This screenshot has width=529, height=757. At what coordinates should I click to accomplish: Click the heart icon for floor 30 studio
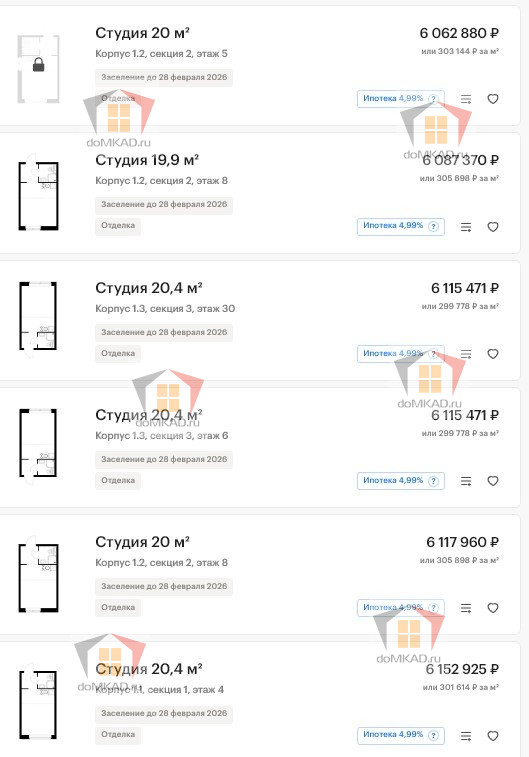(x=492, y=354)
